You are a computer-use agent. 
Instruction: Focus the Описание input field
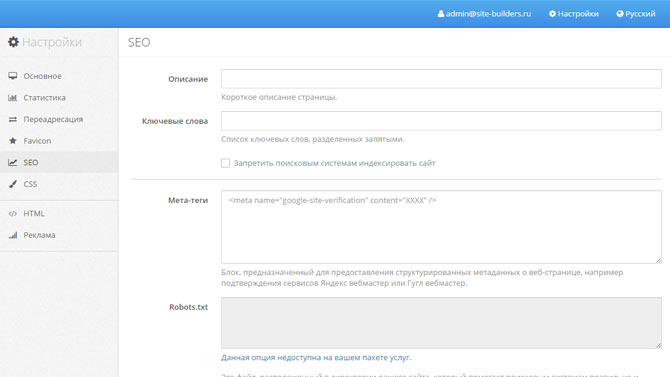tap(441, 79)
